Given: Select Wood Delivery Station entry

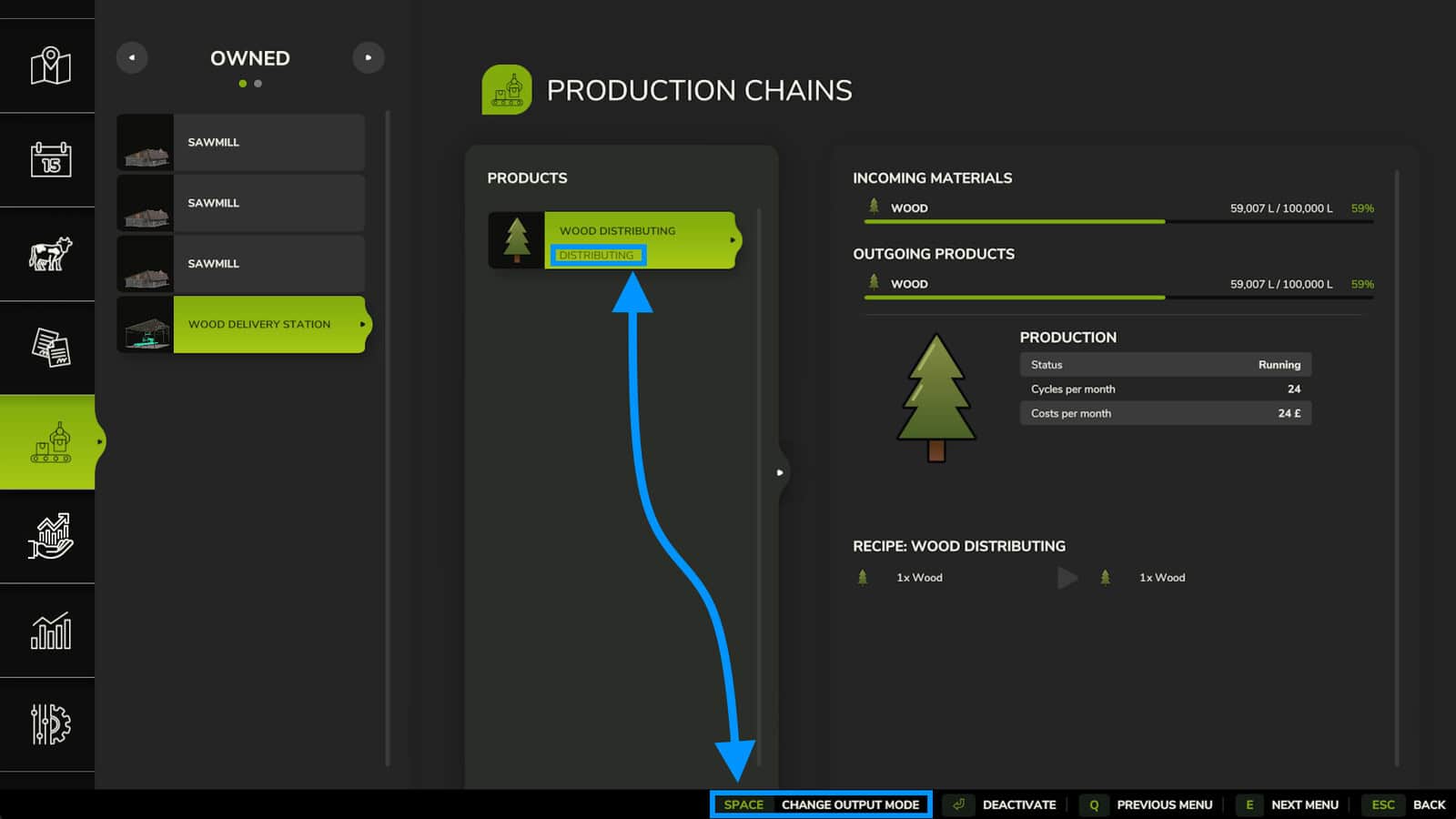Looking at the screenshot, I should (x=244, y=324).
